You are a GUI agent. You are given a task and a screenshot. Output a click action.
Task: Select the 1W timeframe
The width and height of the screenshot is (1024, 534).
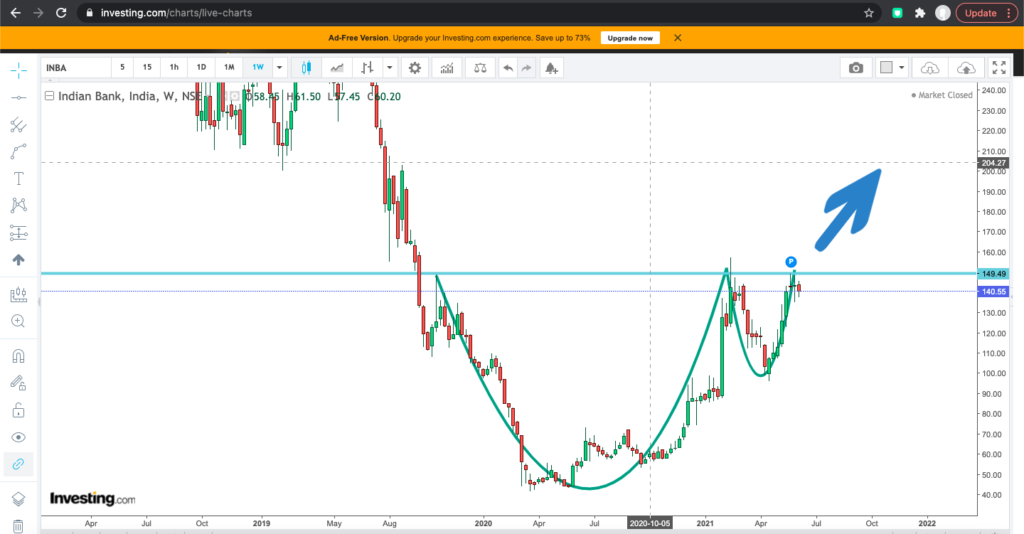(258, 67)
